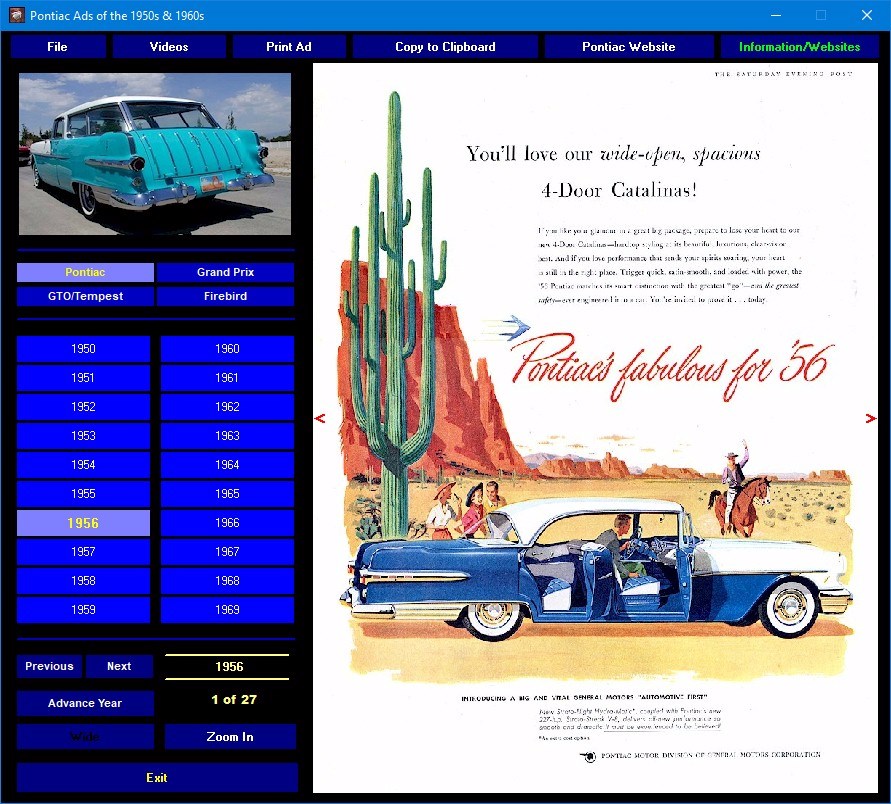Select the Grand Prix model category

coord(226,272)
